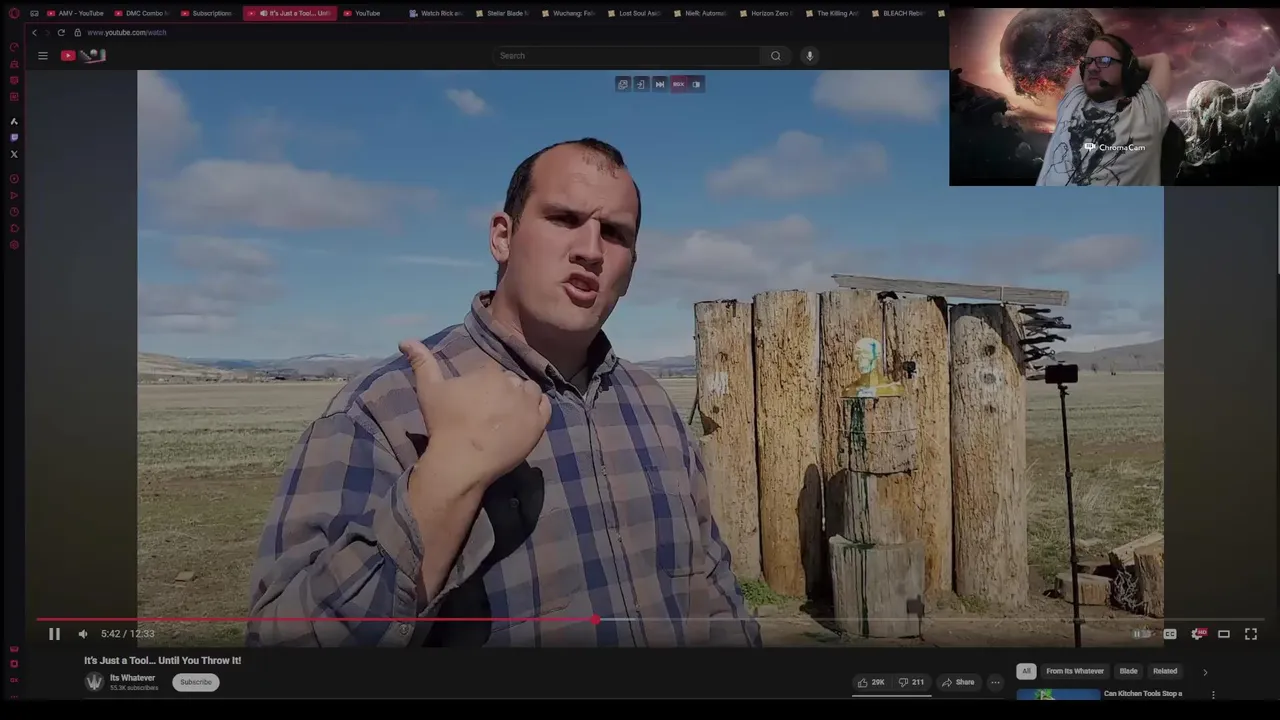Reload the current page
1280x720 pixels.
tap(61, 33)
